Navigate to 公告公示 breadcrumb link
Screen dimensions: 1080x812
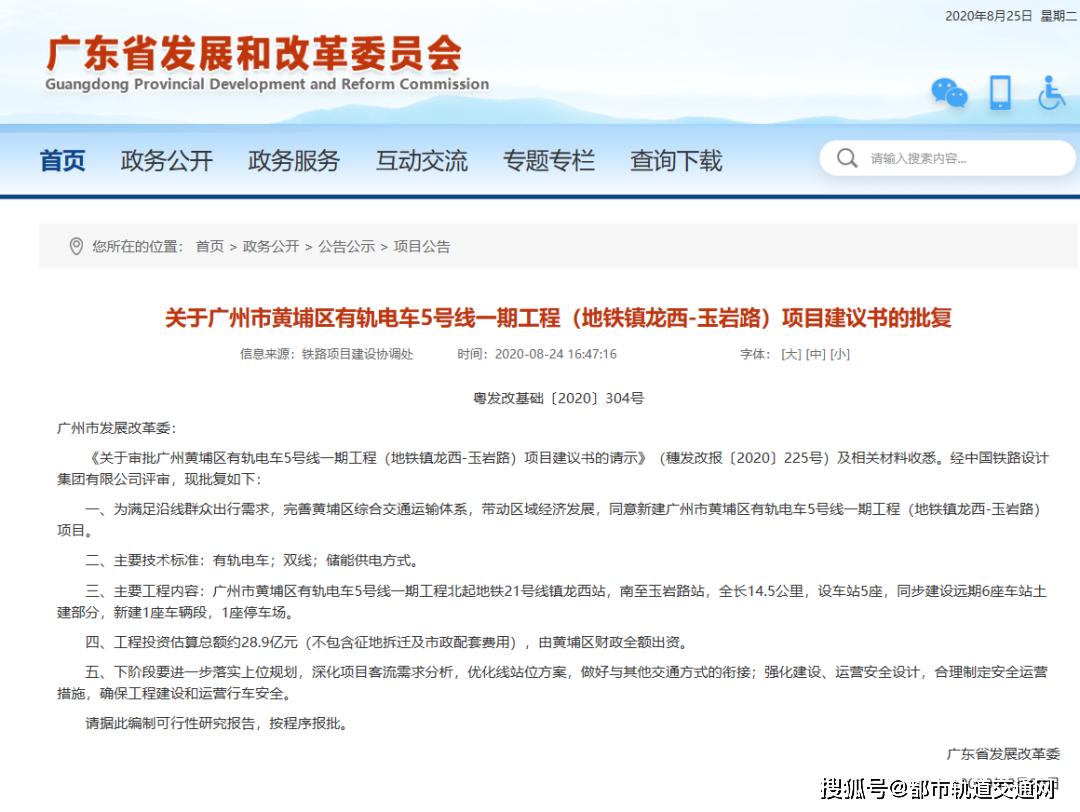click(347, 246)
